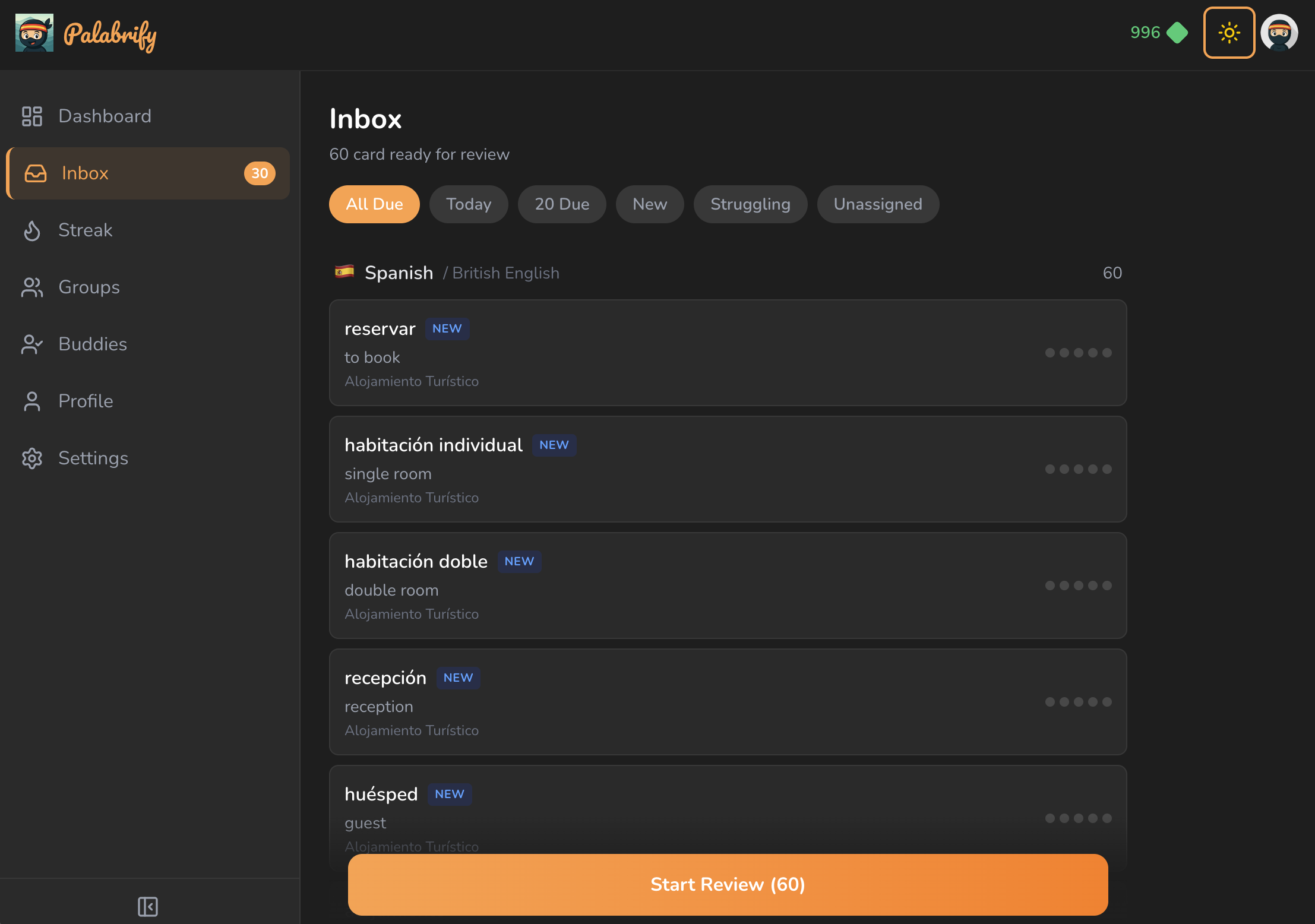Select the Struggling filter

pyautogui.click(x=750, y=204)
